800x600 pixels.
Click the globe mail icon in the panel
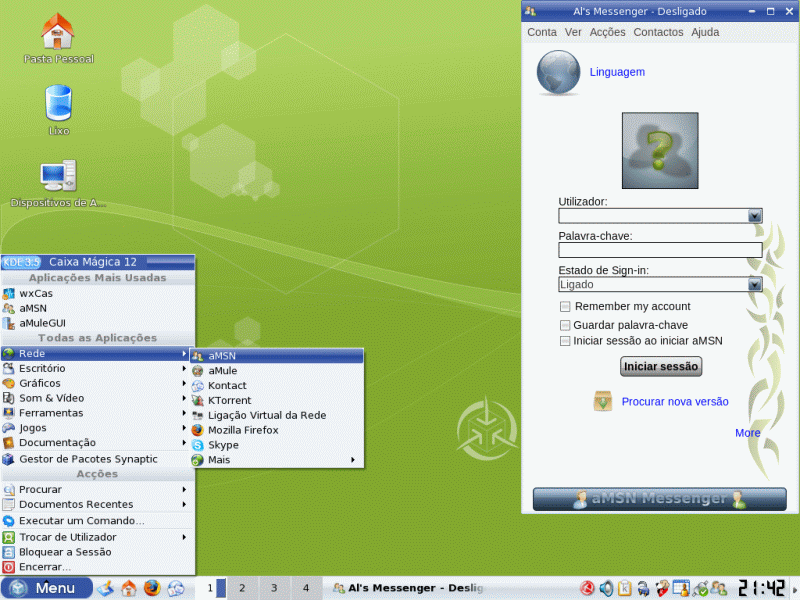pos(176,588)
